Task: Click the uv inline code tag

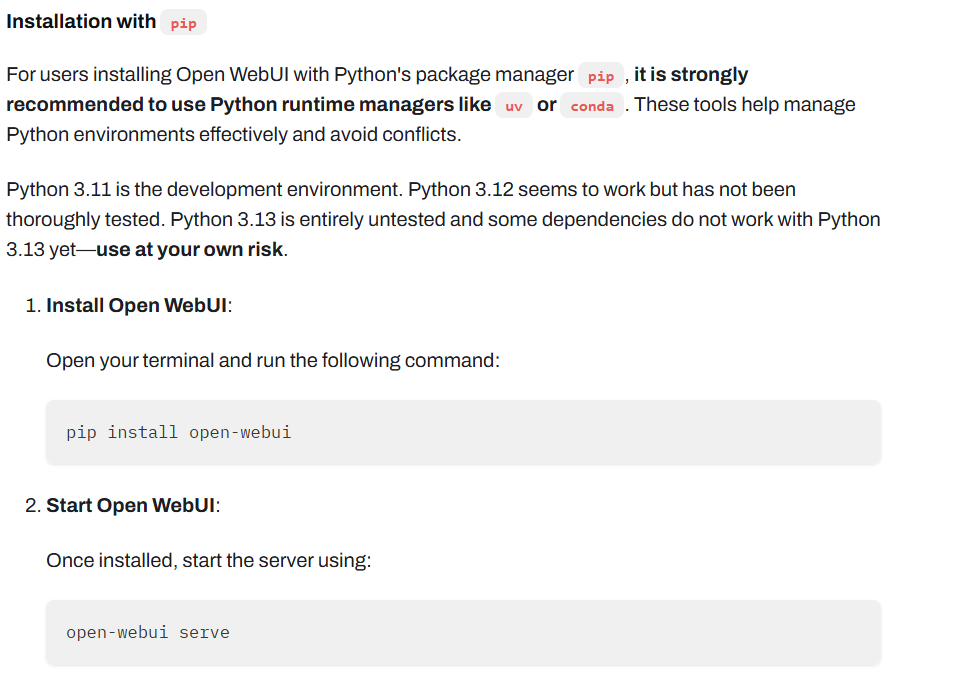Action: click(514, 105)
